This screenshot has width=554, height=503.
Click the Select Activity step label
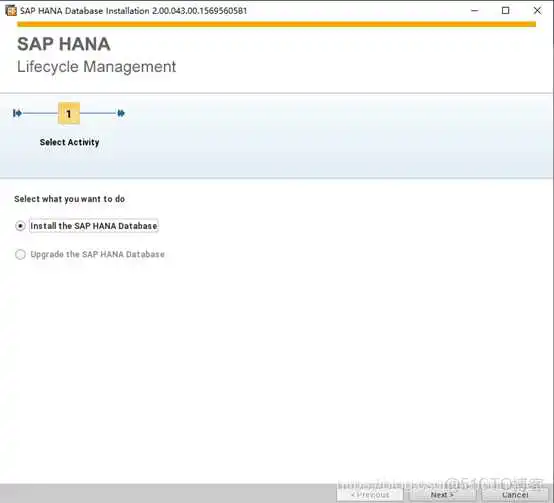[x=69, y=142]
